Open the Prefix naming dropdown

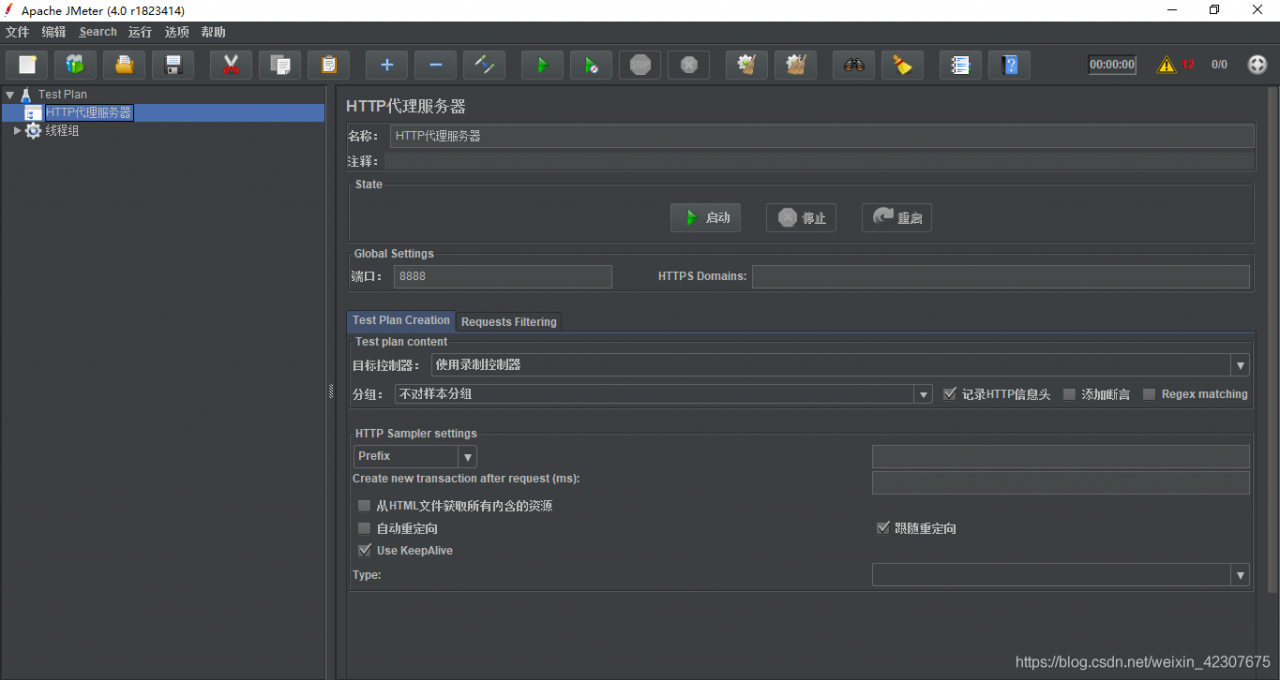(x=467, y=456)
